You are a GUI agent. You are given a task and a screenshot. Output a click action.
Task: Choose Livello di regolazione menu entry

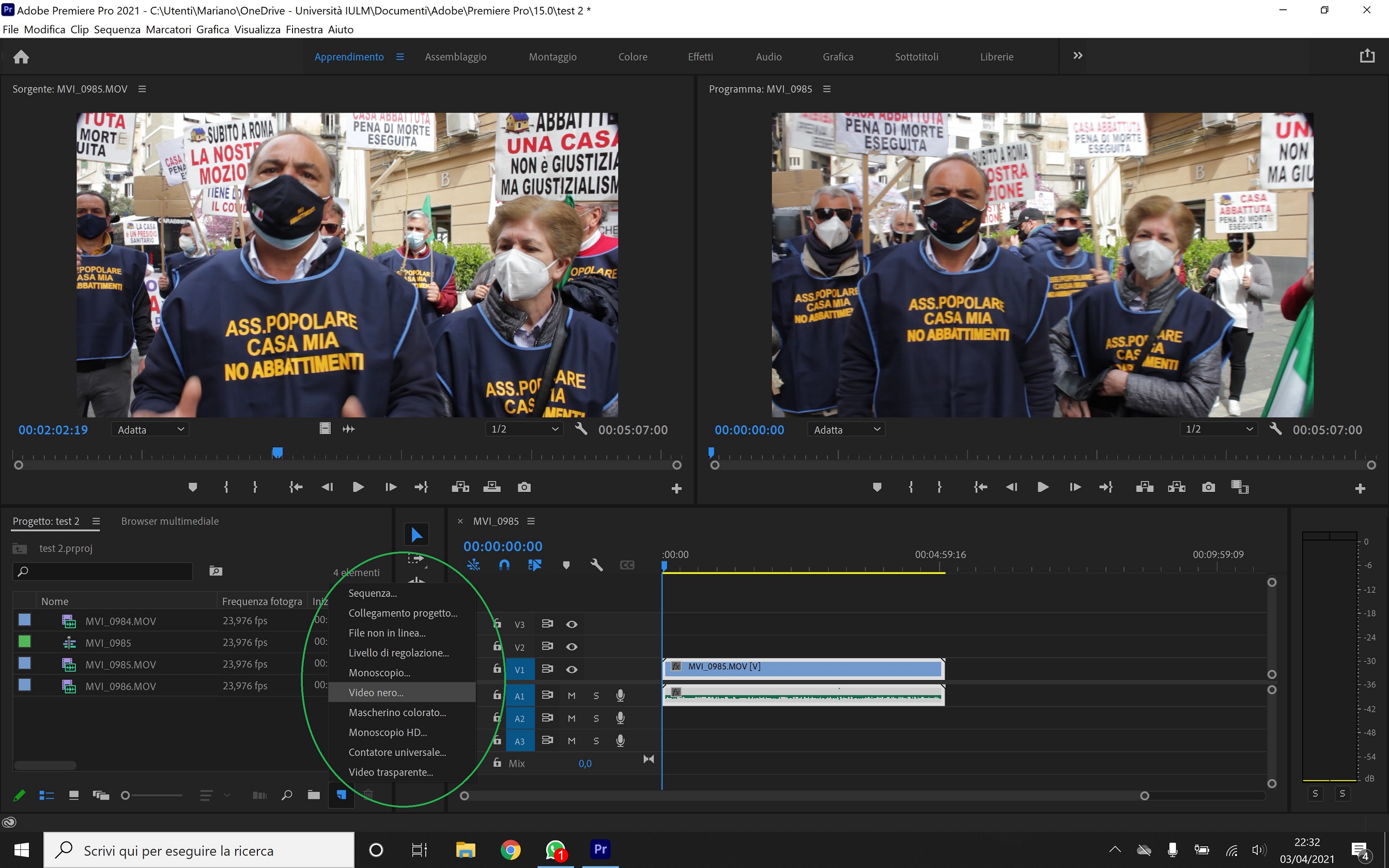(x=402, y=653)
